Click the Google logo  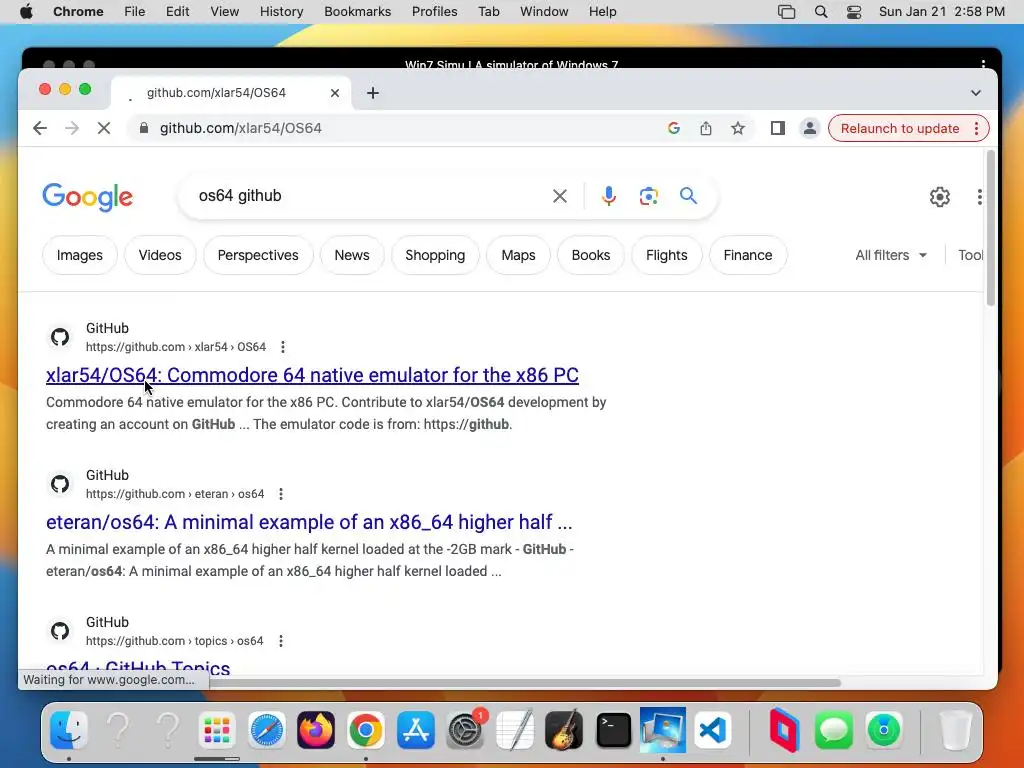(x=88, y=197)
